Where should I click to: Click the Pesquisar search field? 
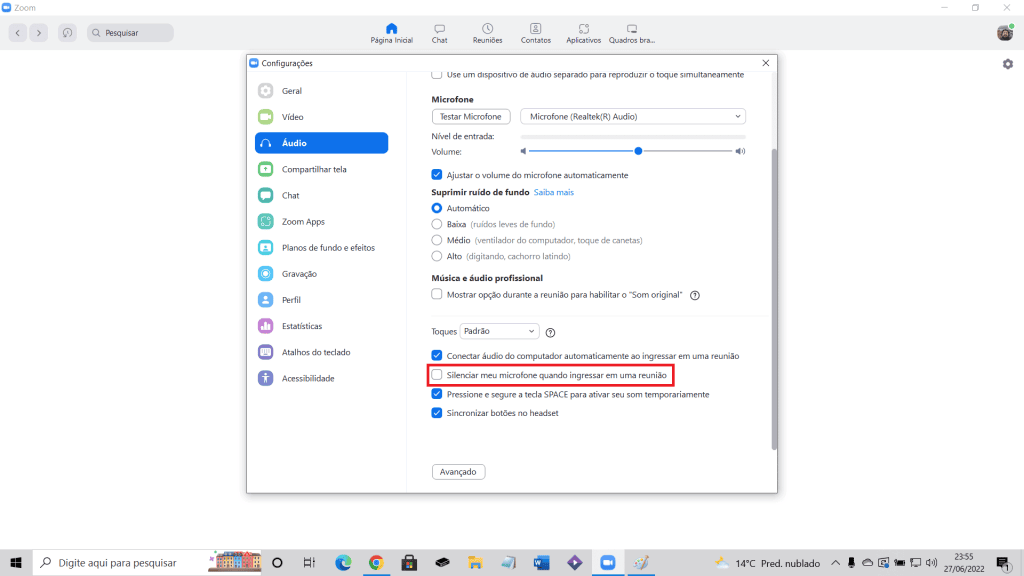point(130,33)
